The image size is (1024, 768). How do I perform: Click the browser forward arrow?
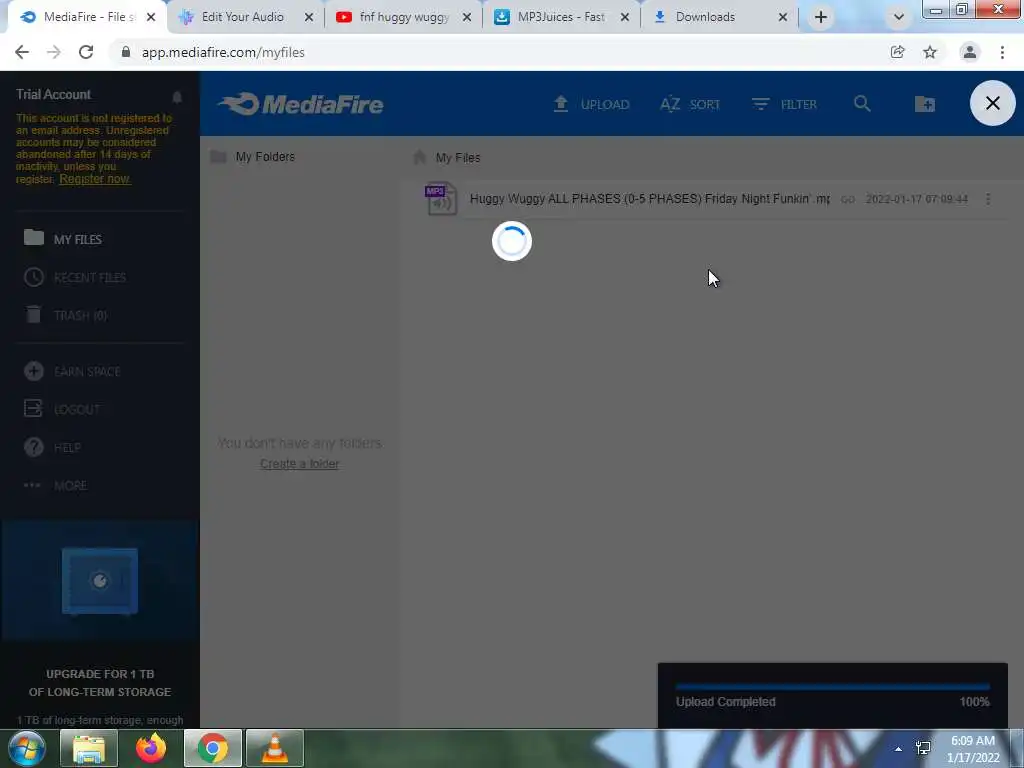click(x=54, y=52)
